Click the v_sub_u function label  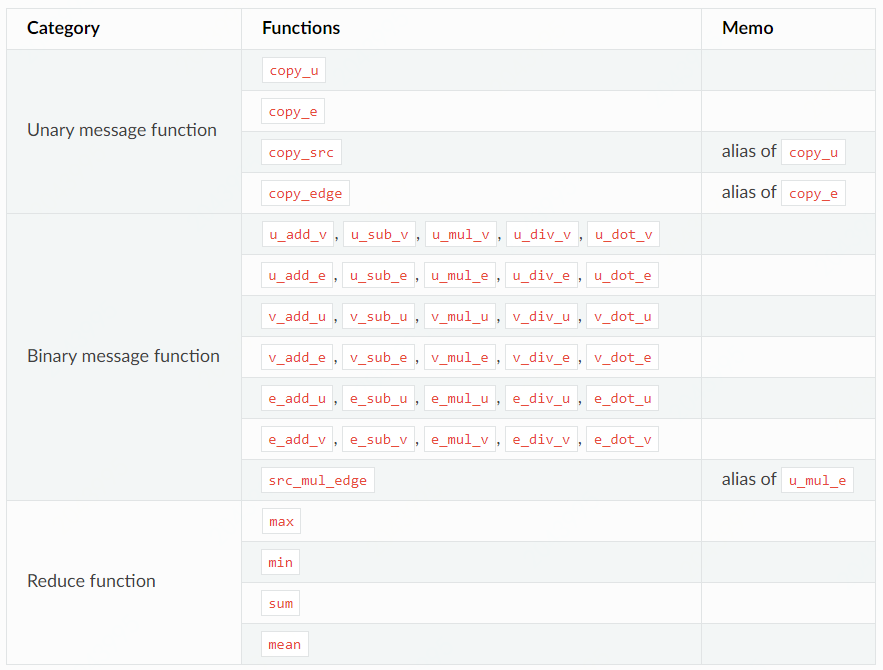click(x=379, y=317)
